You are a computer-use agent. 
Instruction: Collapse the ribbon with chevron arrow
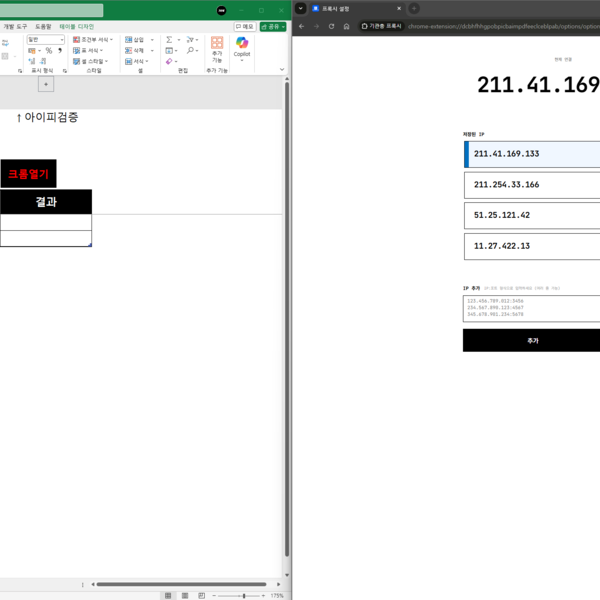pos(282,70)
